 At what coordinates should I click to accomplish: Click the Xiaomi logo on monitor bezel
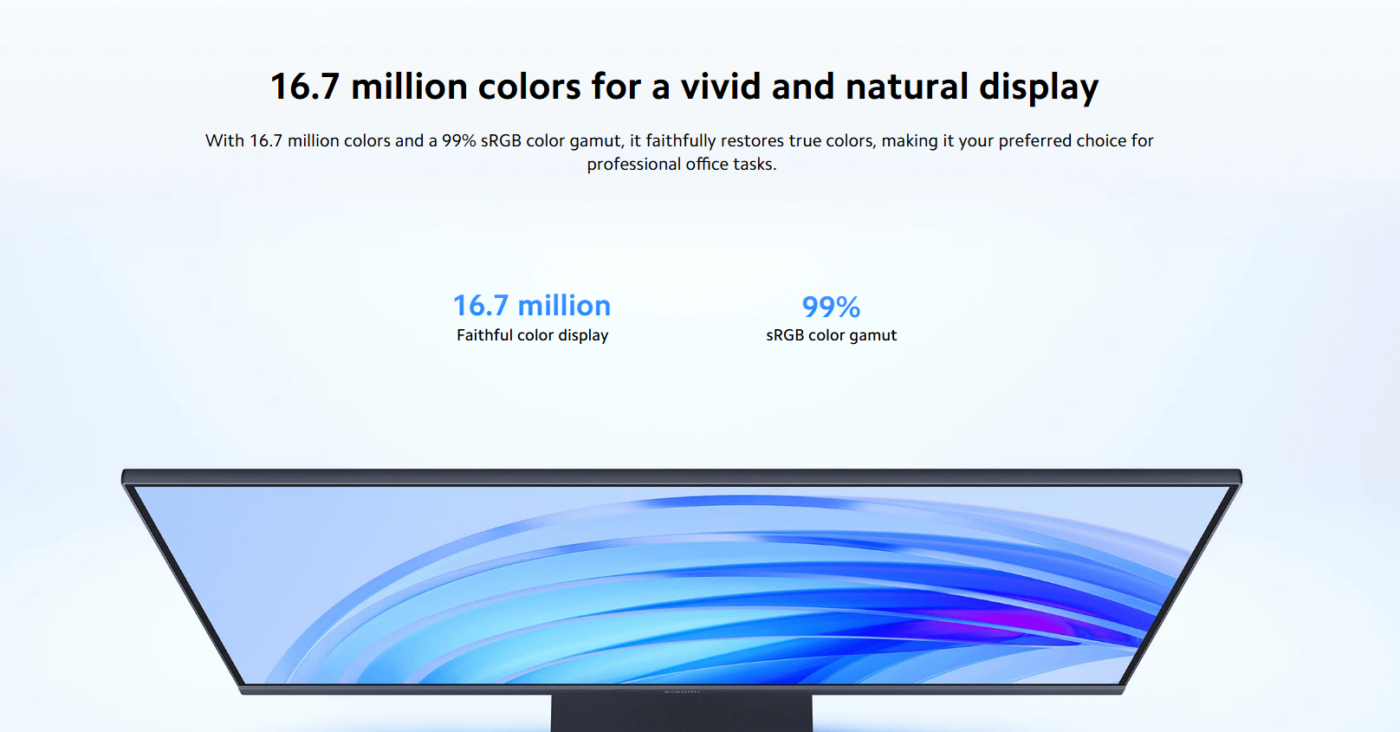tap(682, 690)
